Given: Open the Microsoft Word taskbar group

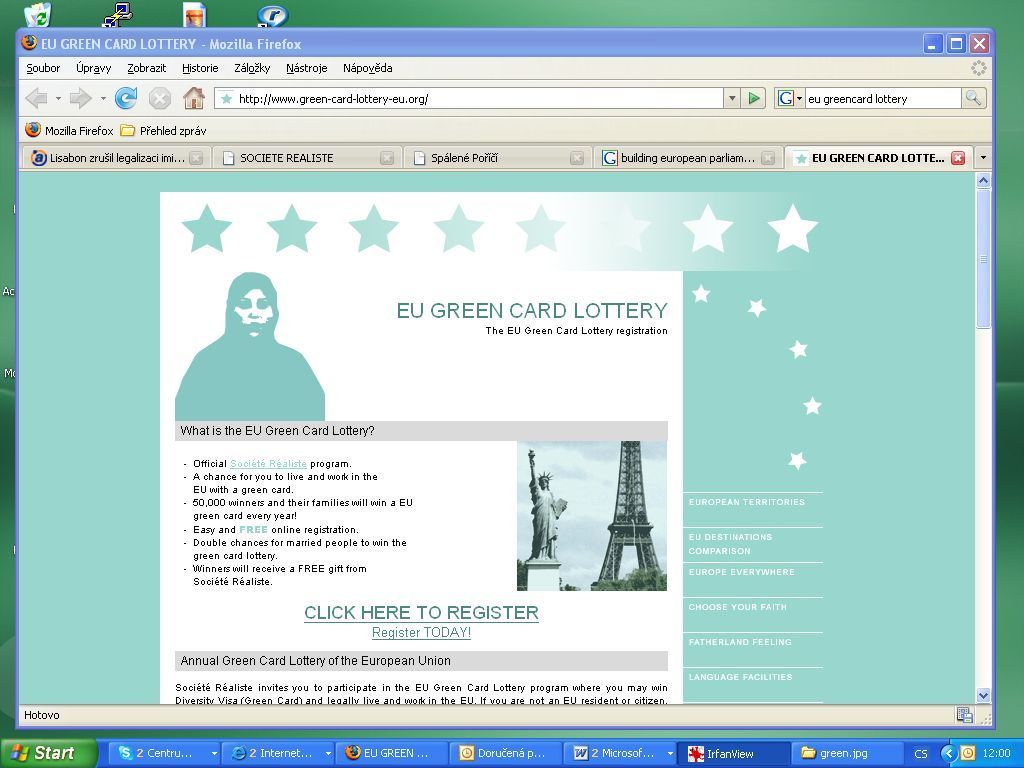Looking at the screenshot, I should 621,753.
